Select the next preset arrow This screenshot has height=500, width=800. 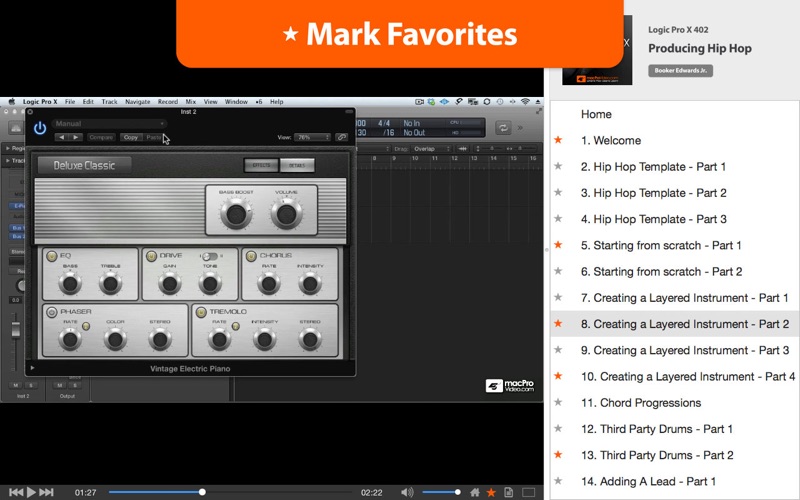point(76,137)
